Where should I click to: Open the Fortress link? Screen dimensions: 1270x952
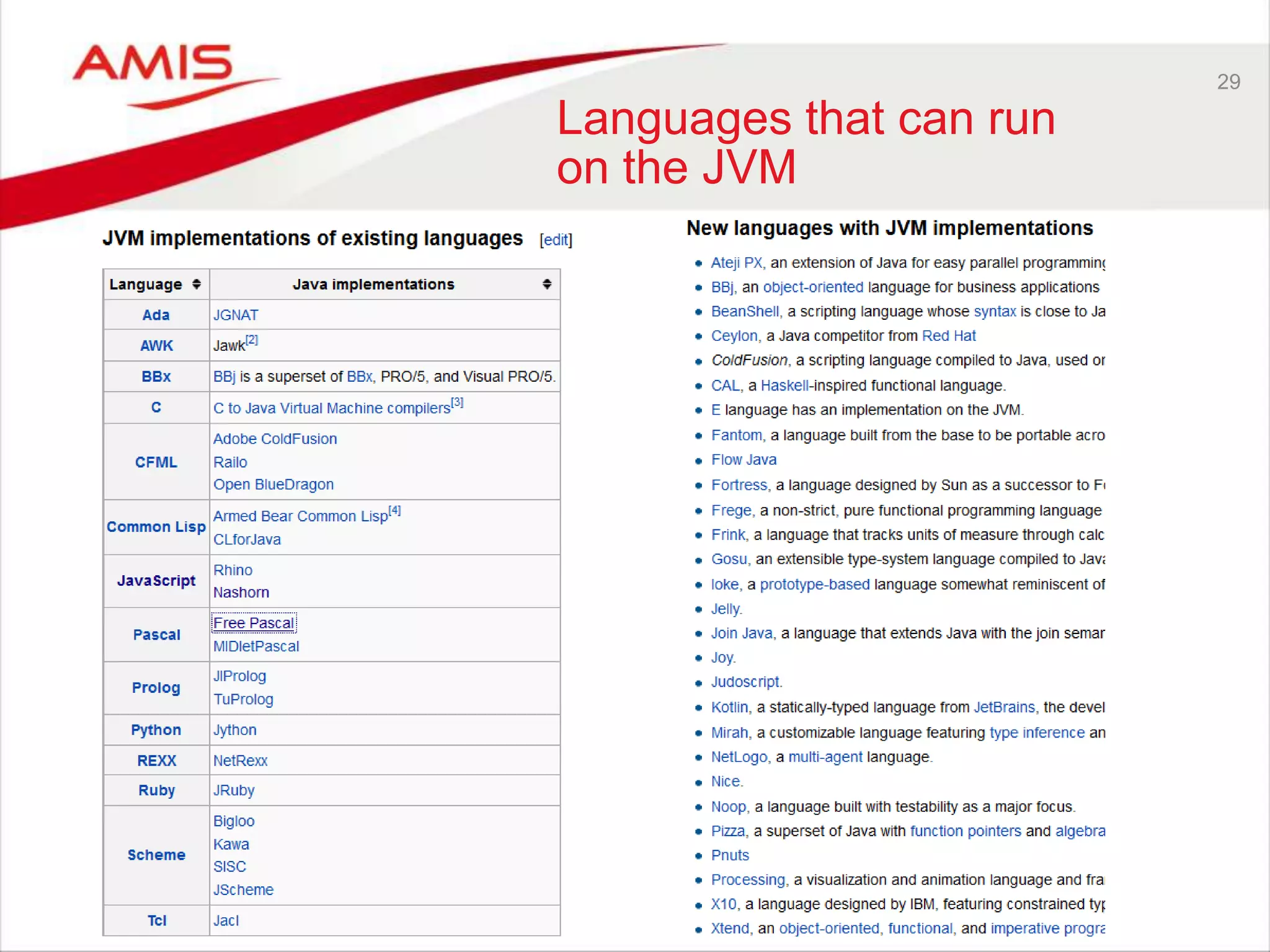point(739,485)
